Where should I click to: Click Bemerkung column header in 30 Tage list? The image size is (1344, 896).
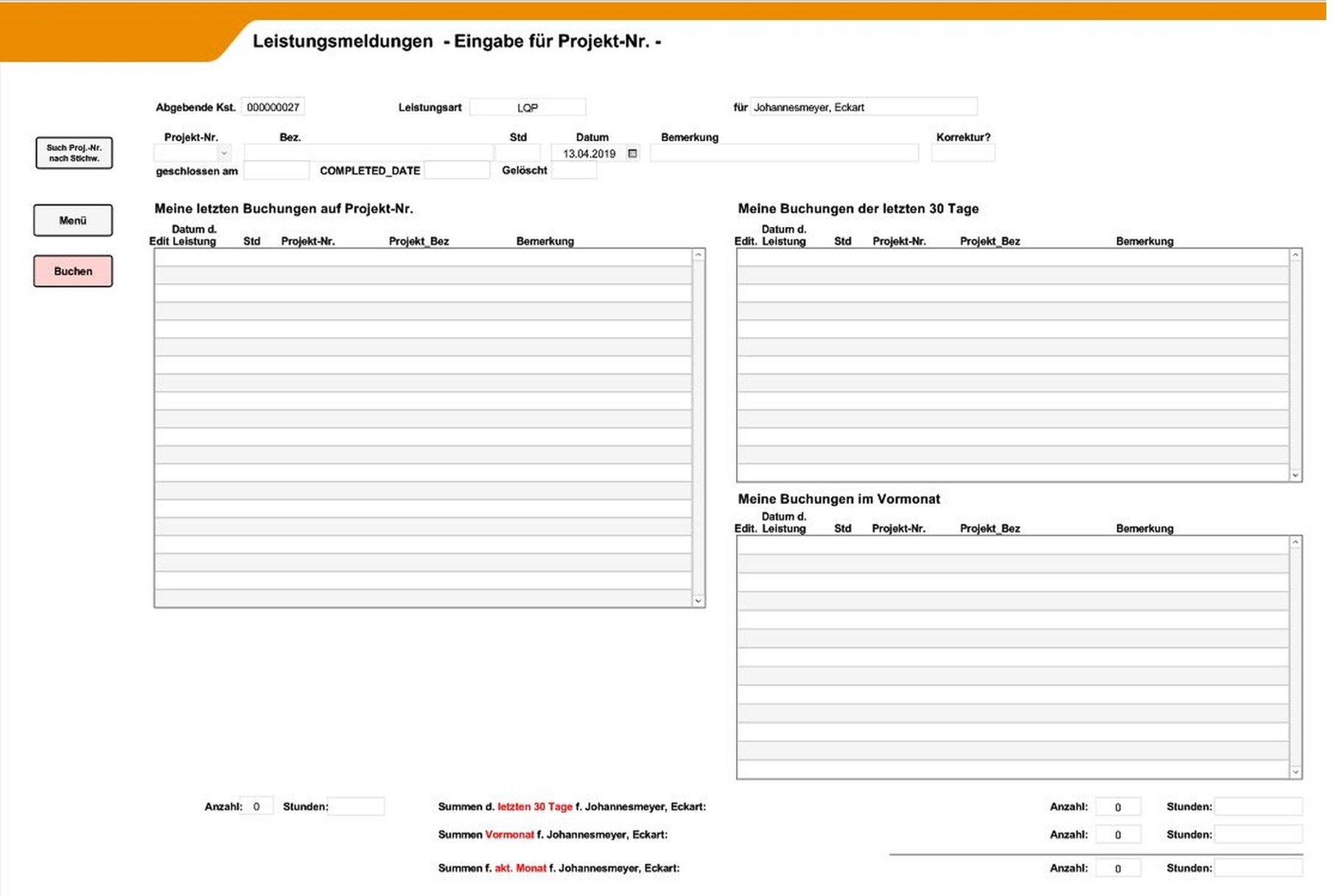click(x=1144, y=241)
